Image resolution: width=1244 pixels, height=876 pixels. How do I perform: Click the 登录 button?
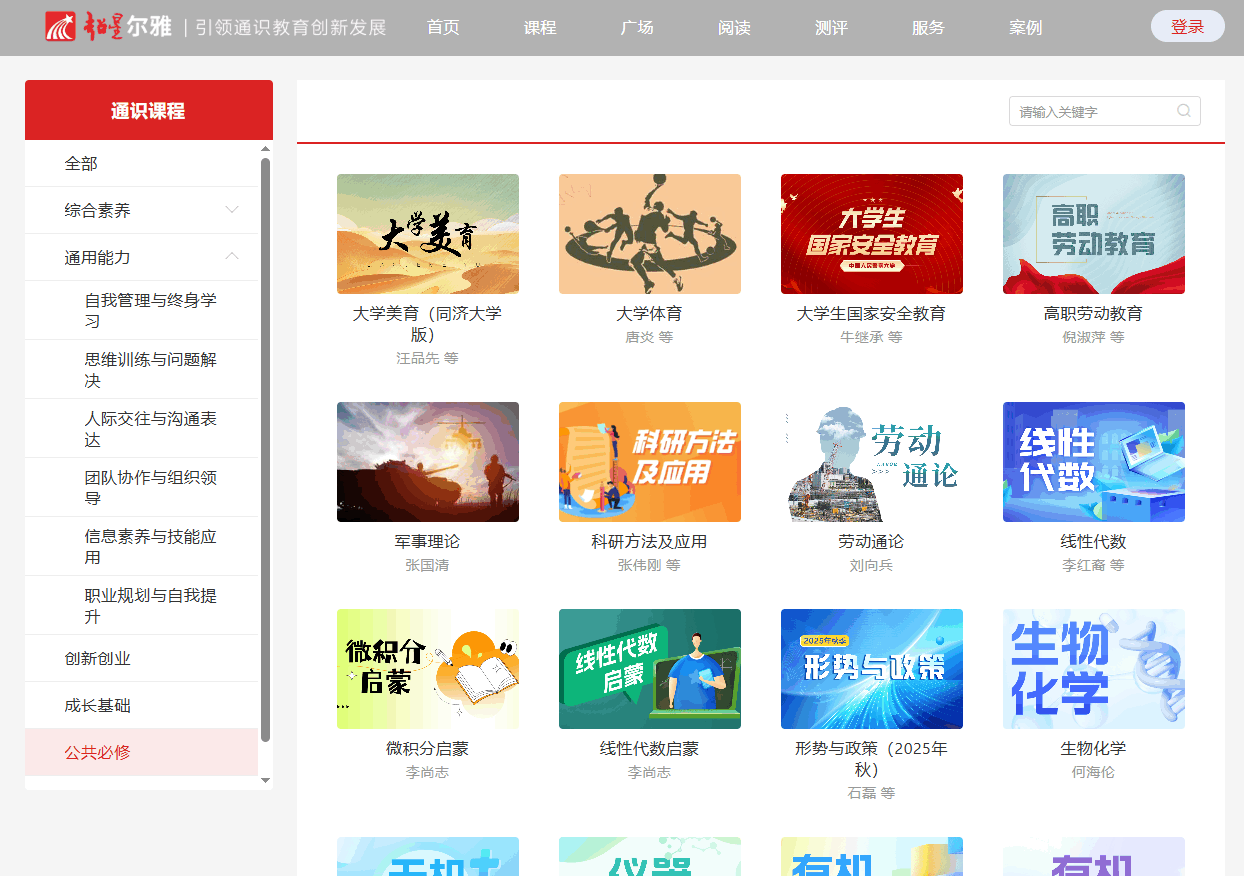coord(1187,27)
